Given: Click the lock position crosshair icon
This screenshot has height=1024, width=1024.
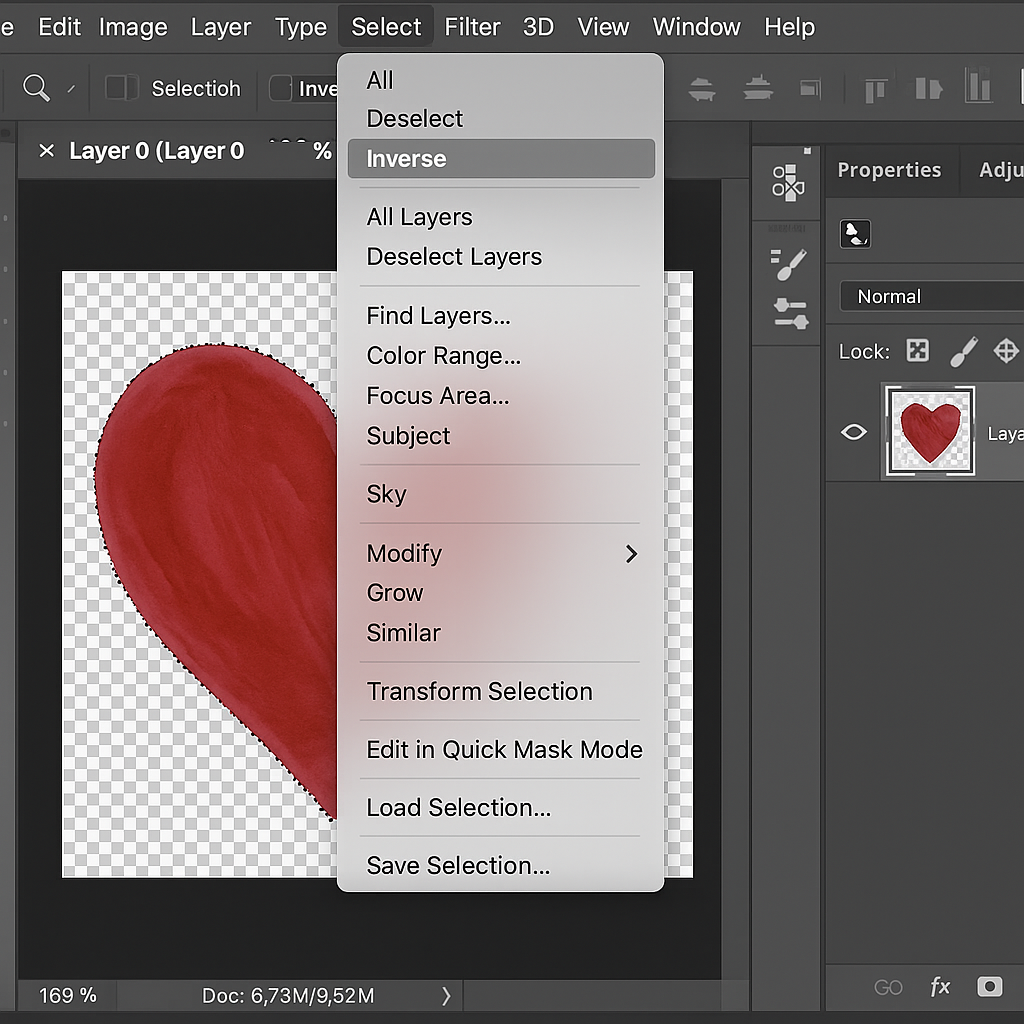Looking at the screenshot, I should click(1005, 351).
